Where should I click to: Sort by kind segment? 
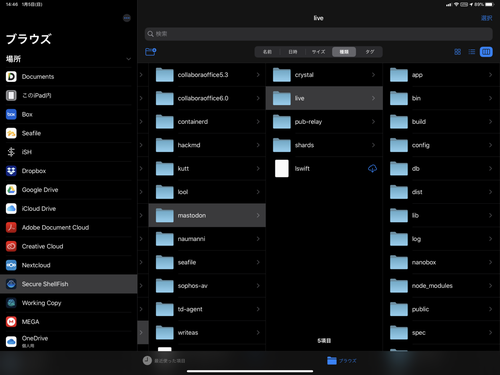[344, 52]
